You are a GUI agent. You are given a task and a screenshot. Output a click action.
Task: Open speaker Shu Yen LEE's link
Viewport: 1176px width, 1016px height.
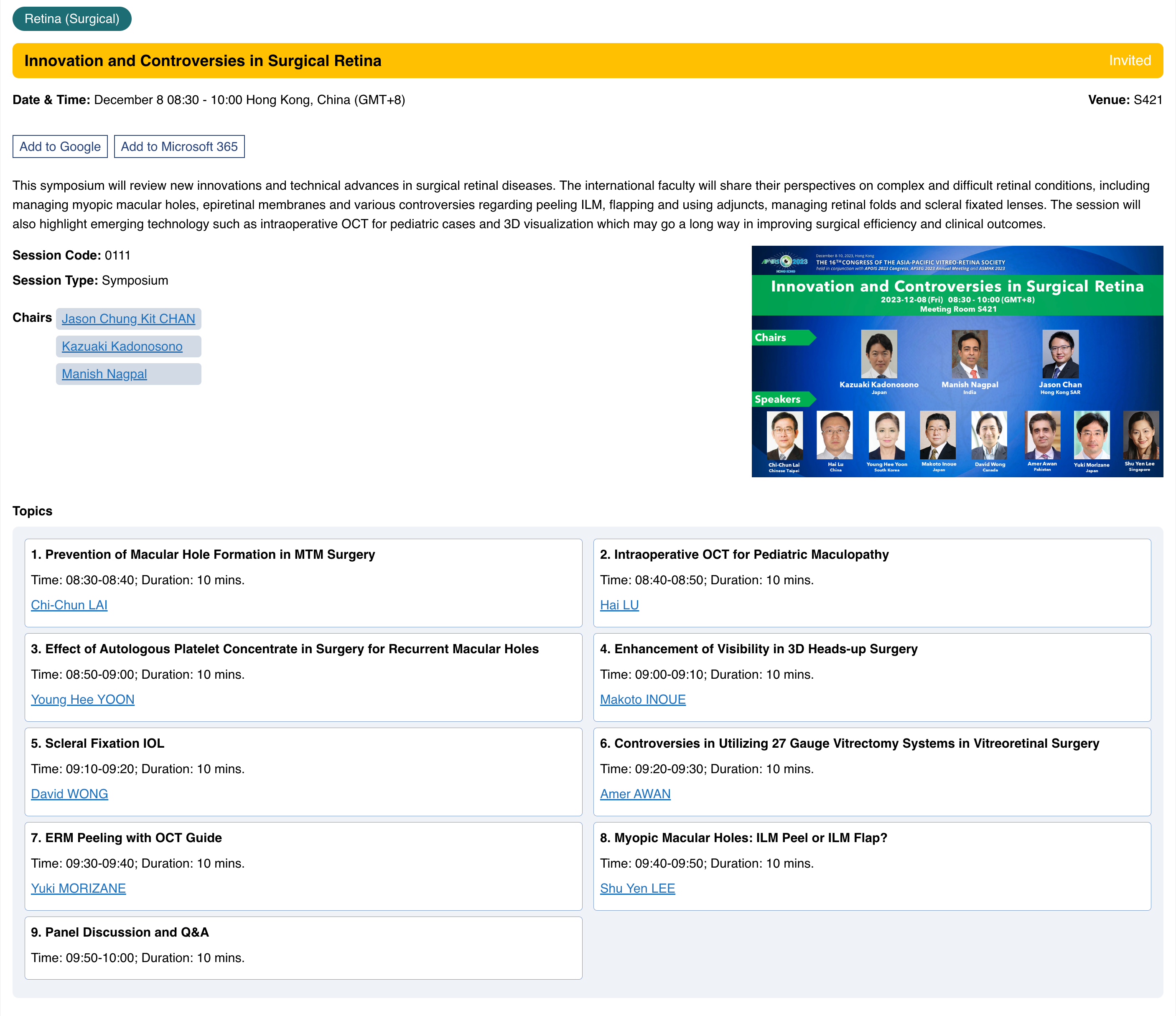coord(637,888)
